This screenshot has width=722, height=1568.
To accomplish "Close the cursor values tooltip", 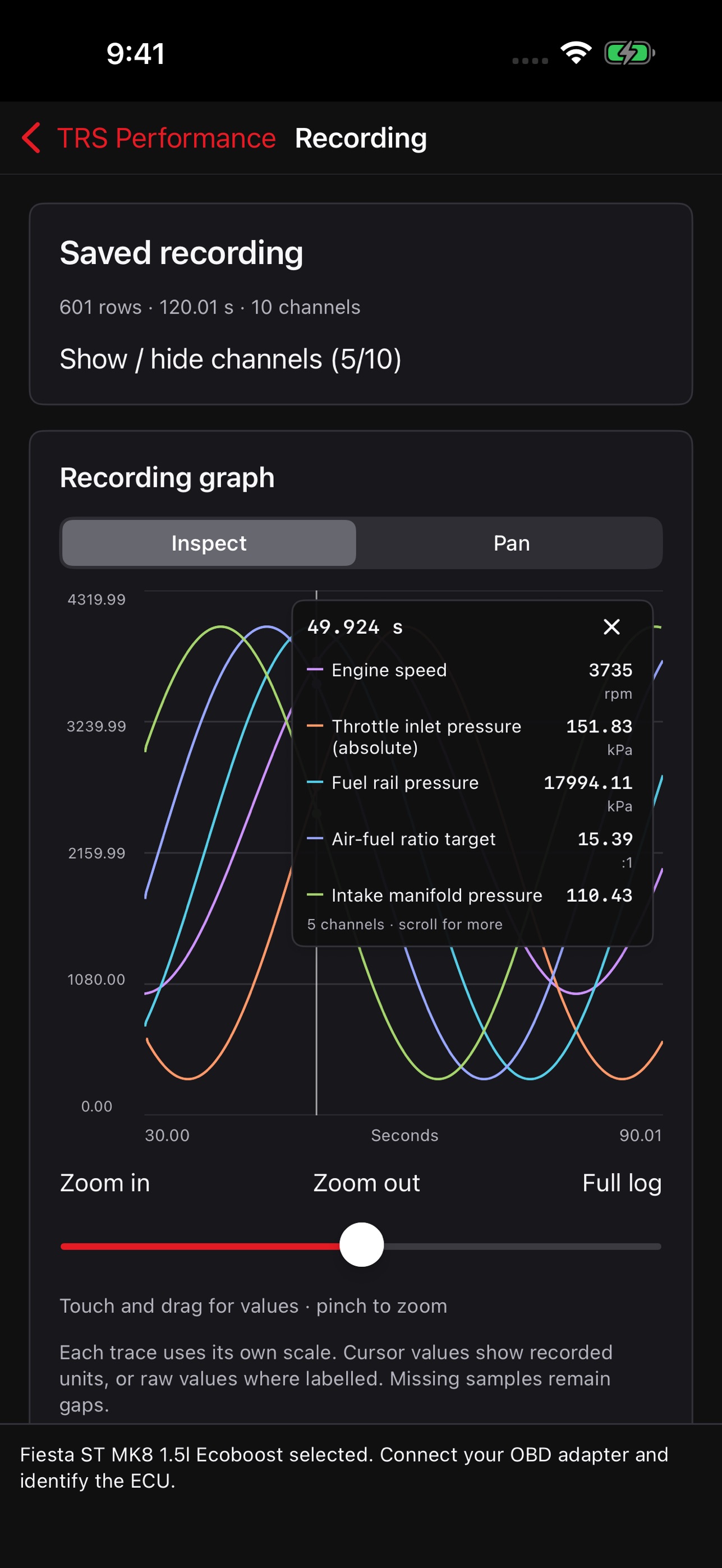I will click(611, 626).
